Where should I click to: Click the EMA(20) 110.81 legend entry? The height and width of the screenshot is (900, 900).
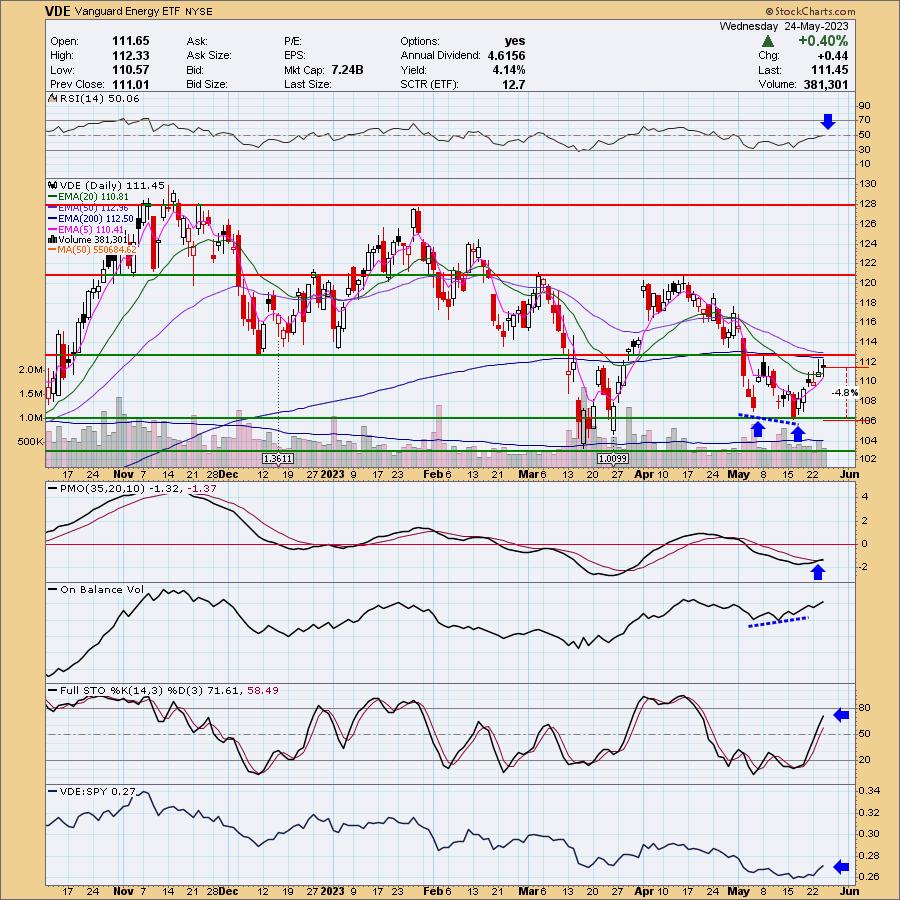tap(88, 196)
